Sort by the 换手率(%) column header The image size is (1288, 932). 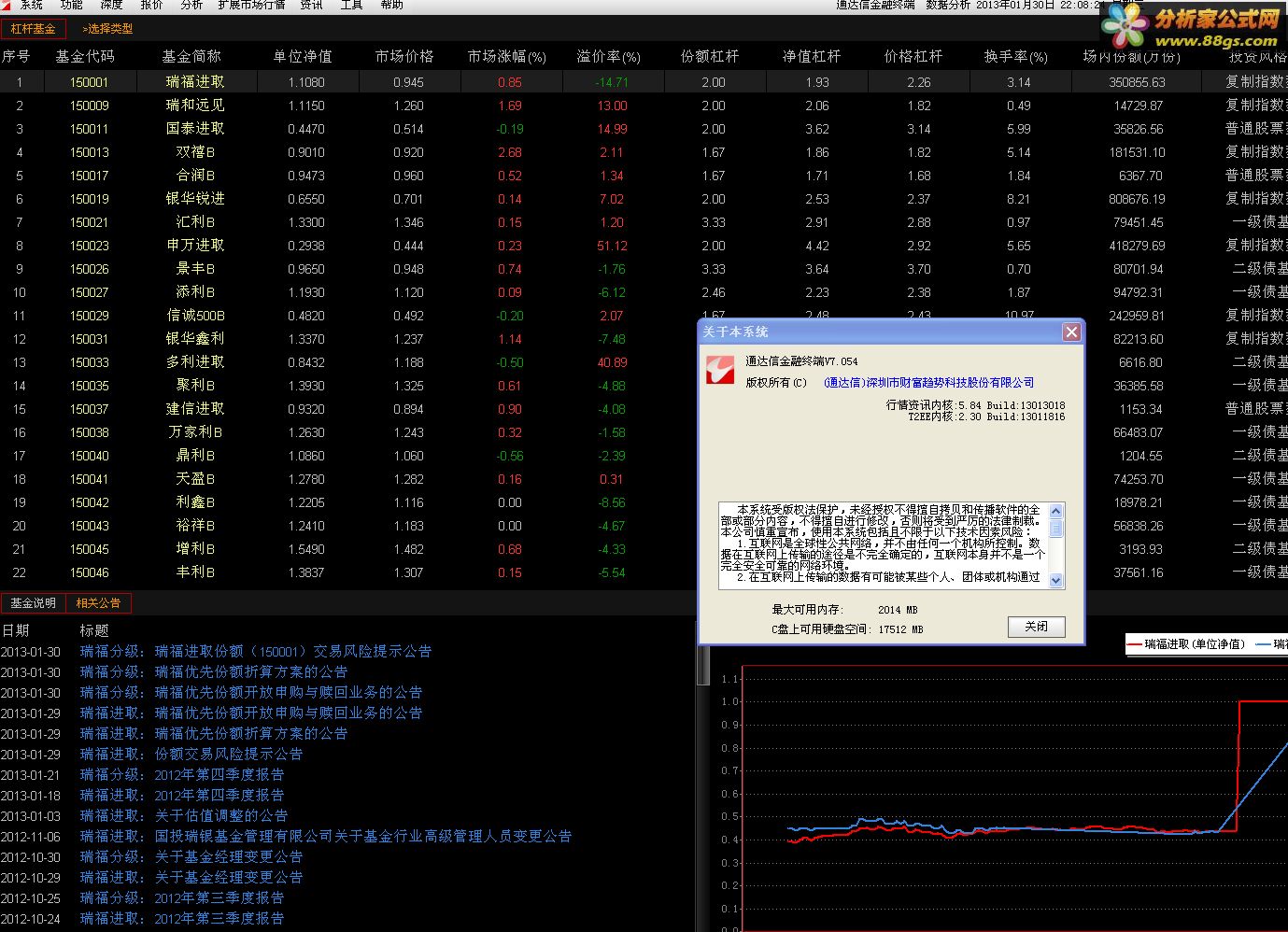click(x=1016, y=57)
